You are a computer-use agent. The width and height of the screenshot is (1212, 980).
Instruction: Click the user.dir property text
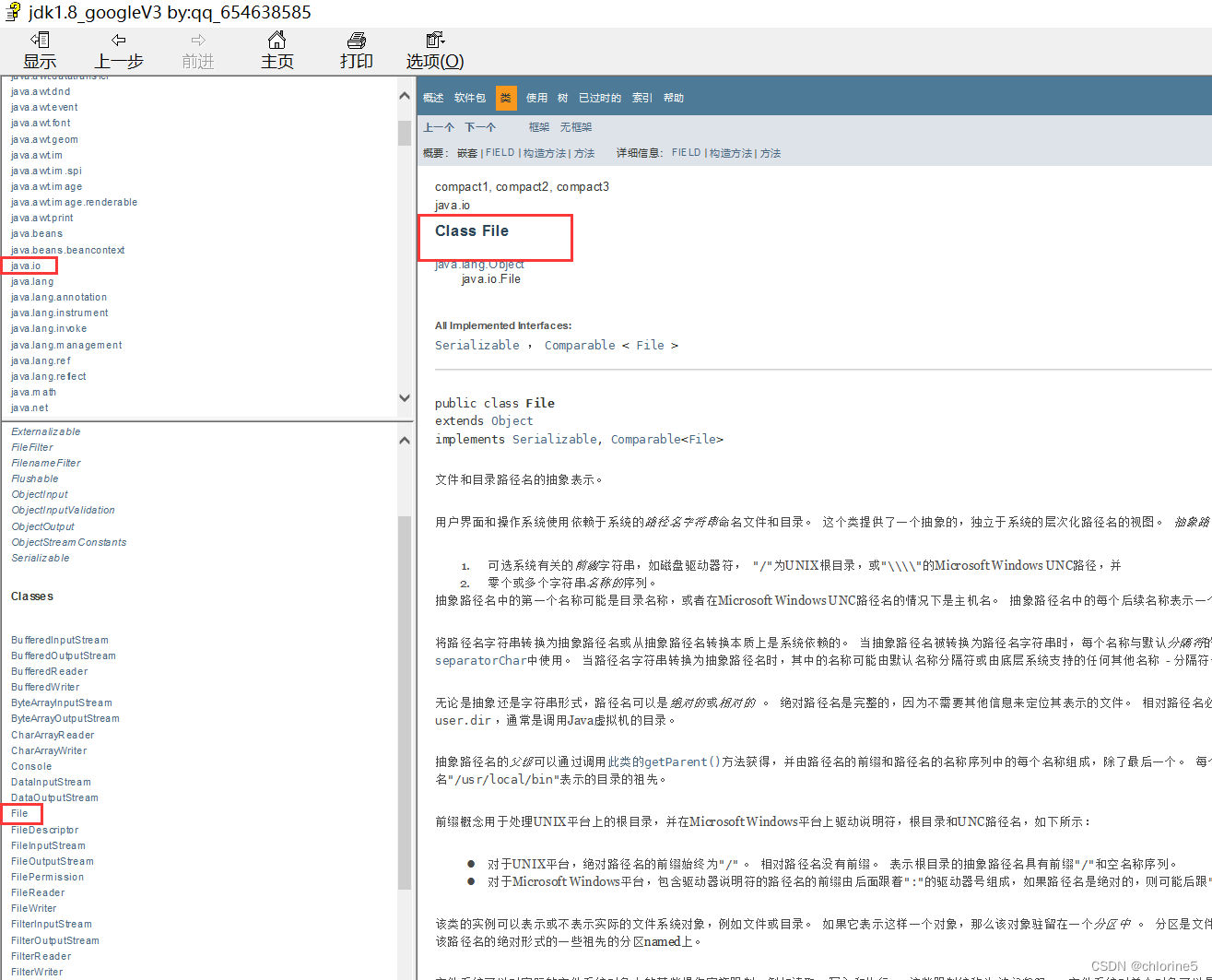[463, 720]
